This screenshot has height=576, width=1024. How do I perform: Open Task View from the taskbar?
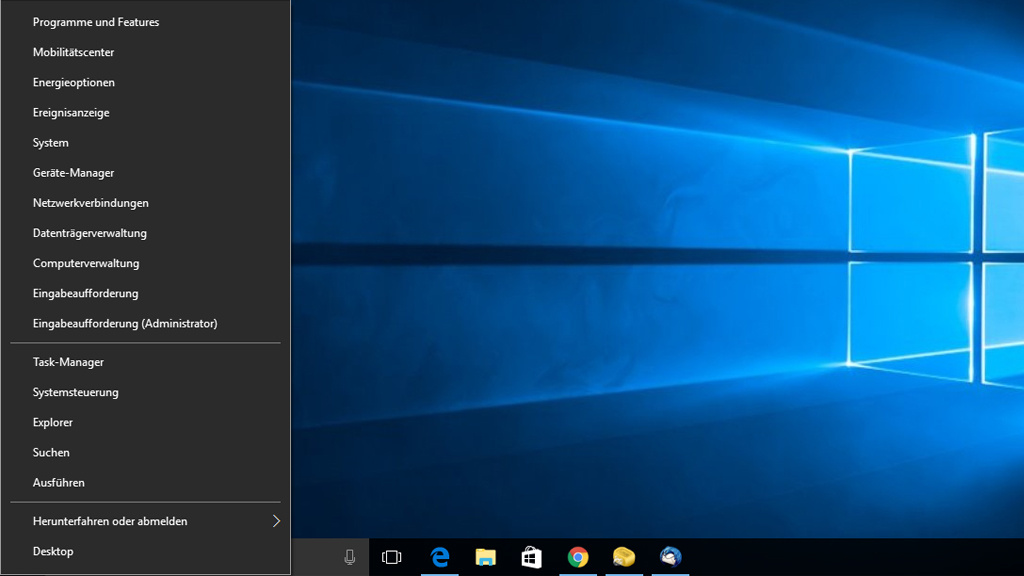click(x=392, y=557)
